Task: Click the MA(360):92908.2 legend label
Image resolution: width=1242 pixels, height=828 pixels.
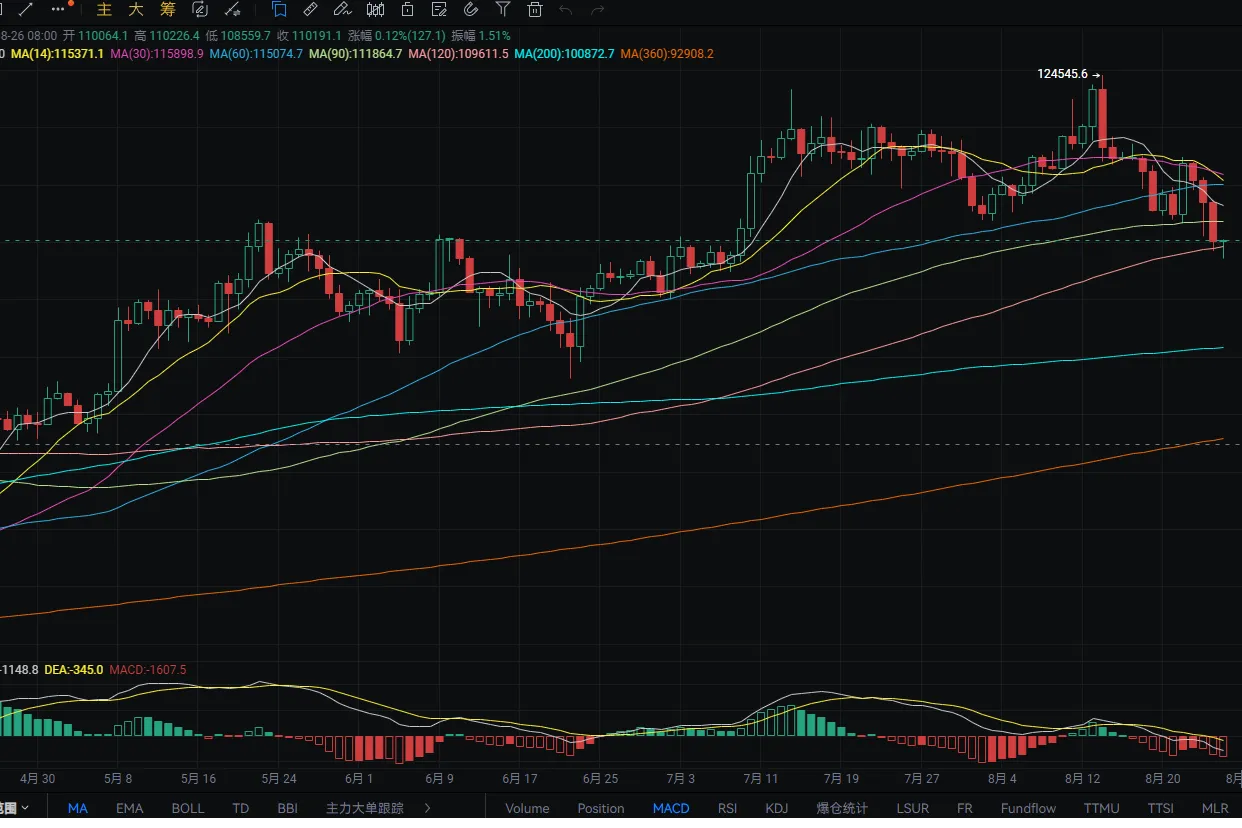Action: (x=667, y=53)
